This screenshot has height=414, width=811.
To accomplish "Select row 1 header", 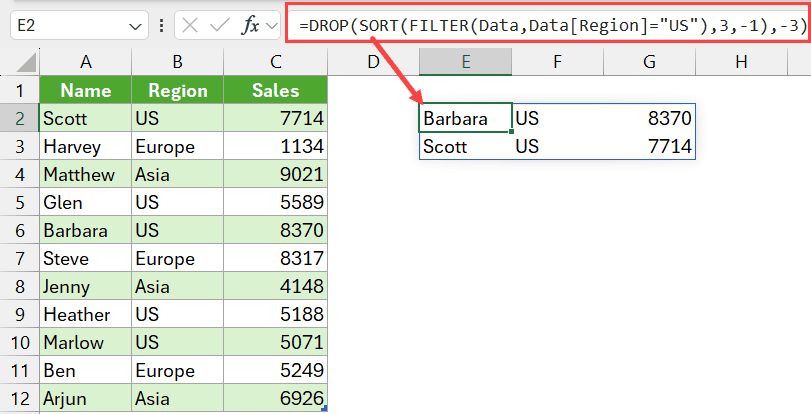I will (x=20, y=91).
